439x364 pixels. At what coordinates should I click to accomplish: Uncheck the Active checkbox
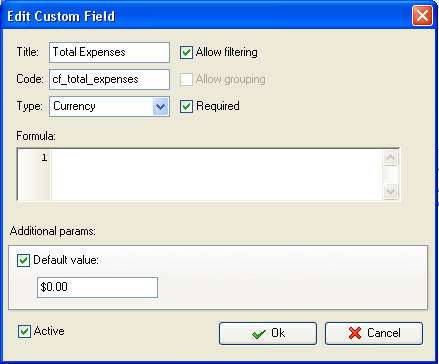tap(24, 331)
